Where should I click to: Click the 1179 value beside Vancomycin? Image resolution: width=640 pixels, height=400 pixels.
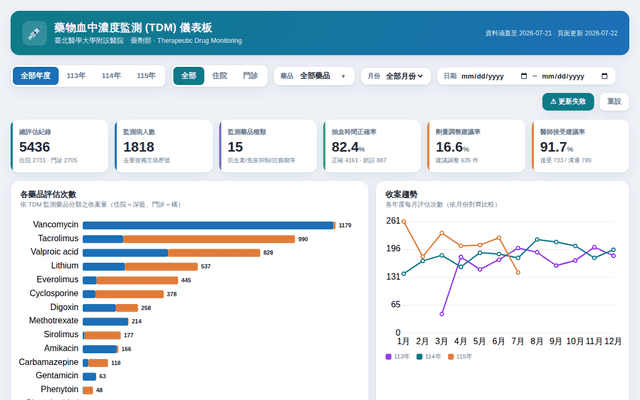(345, 225)
